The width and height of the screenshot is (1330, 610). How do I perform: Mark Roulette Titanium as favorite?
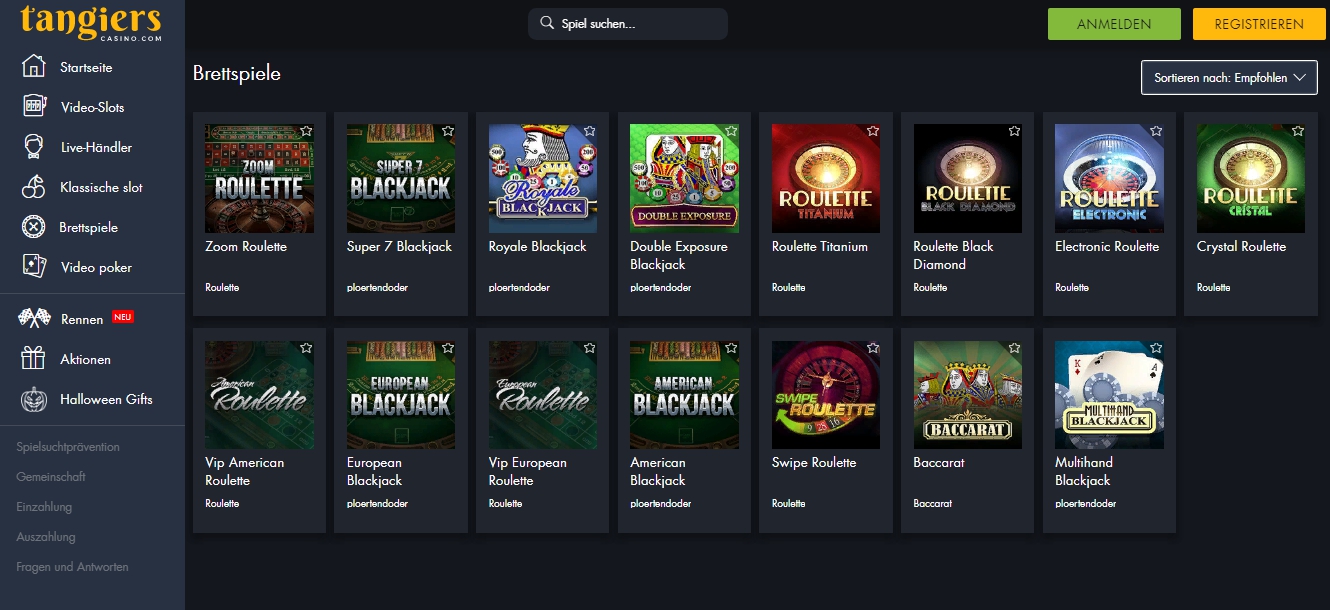[873, 131]
